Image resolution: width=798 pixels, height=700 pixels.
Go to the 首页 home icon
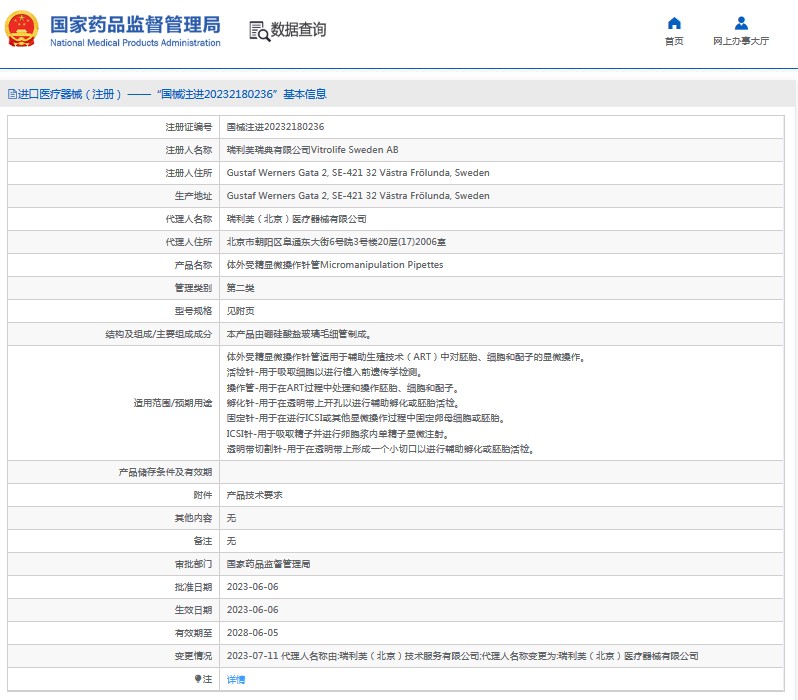tap(674, 23)
